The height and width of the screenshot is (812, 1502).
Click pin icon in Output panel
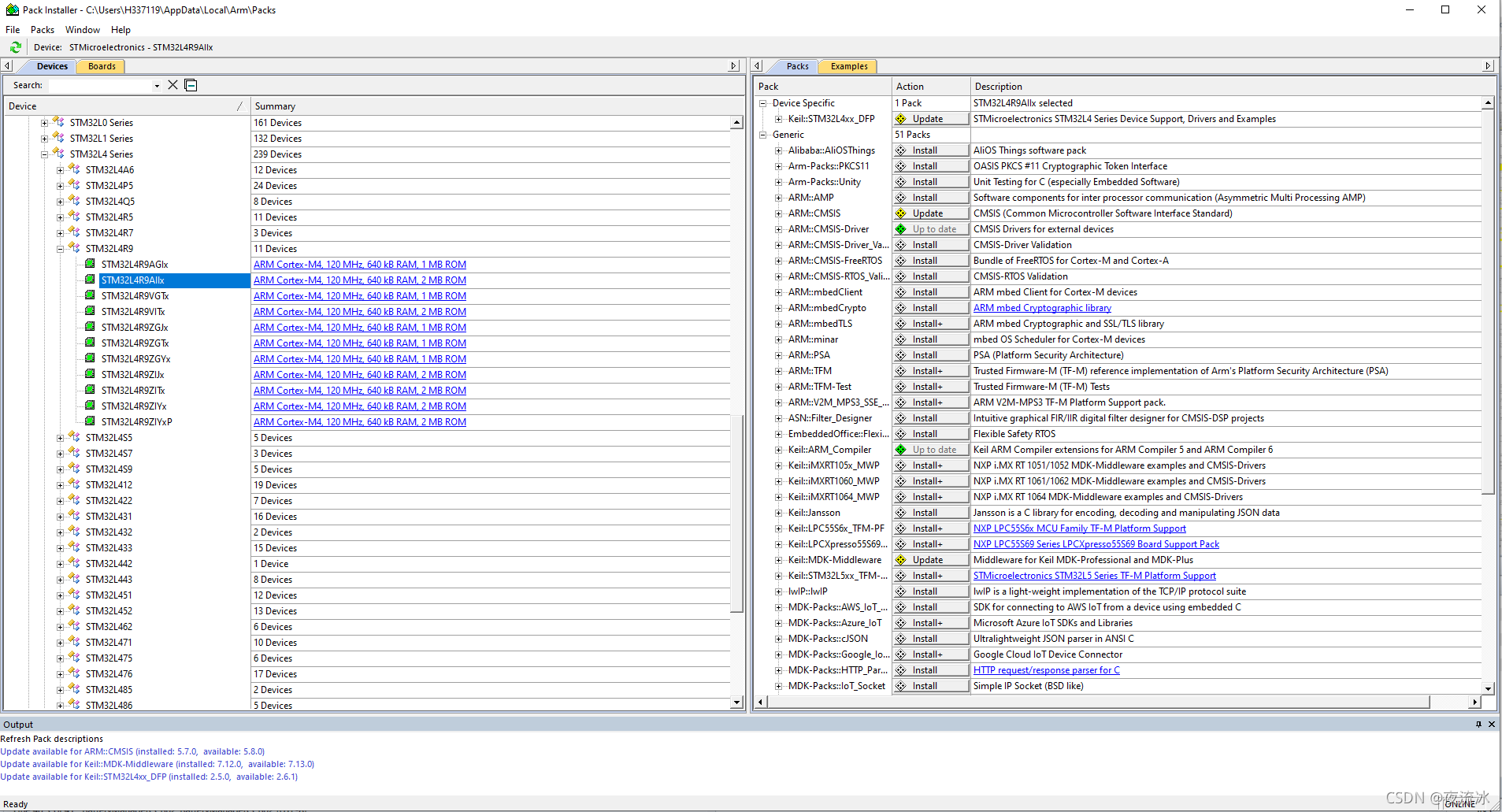(x=1478, y=725)
